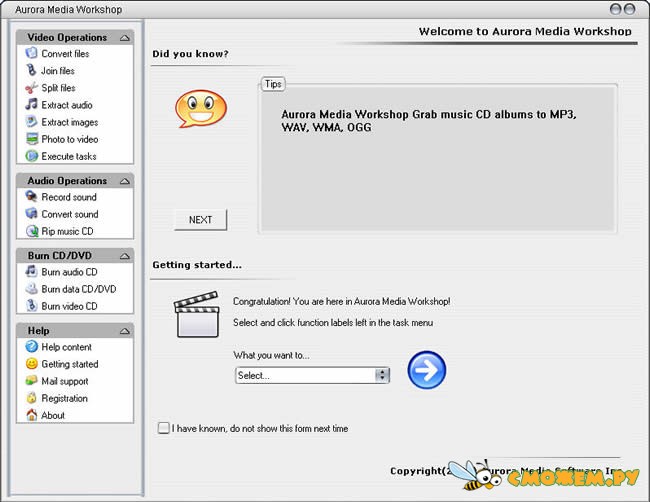650x502 pixels.
Task: Click the Photo to video icon
Action: point(32,139)
